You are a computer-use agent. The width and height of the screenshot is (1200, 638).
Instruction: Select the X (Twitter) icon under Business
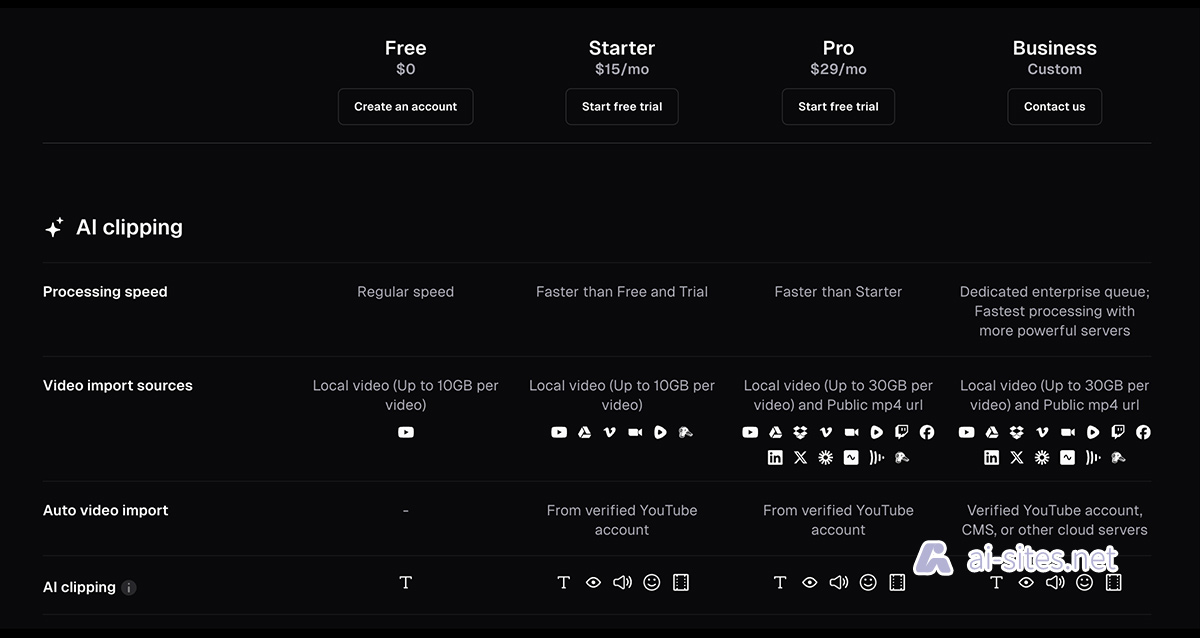[x=1017, y=458]
